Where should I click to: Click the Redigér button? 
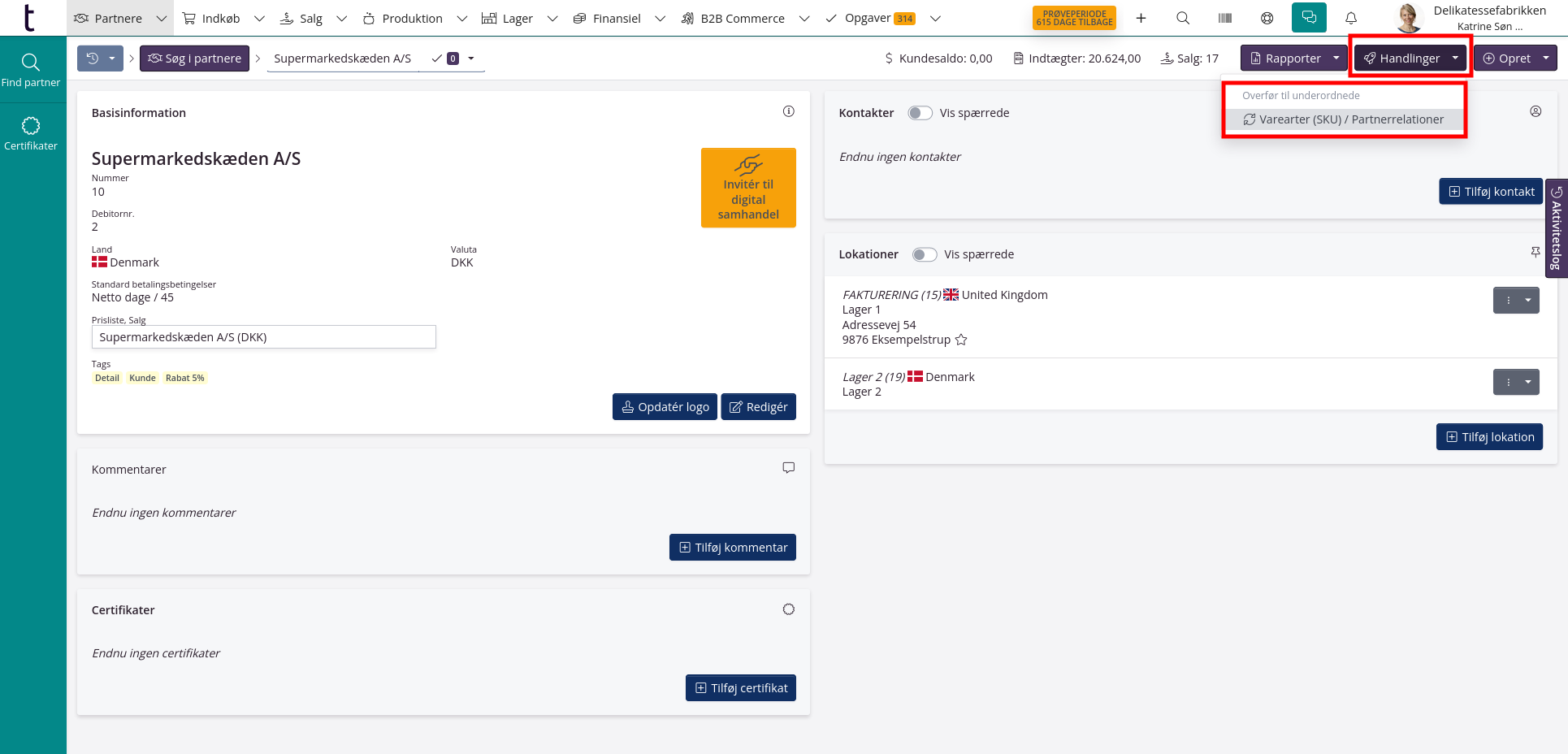pyautogui.click(x=758, y=407)
